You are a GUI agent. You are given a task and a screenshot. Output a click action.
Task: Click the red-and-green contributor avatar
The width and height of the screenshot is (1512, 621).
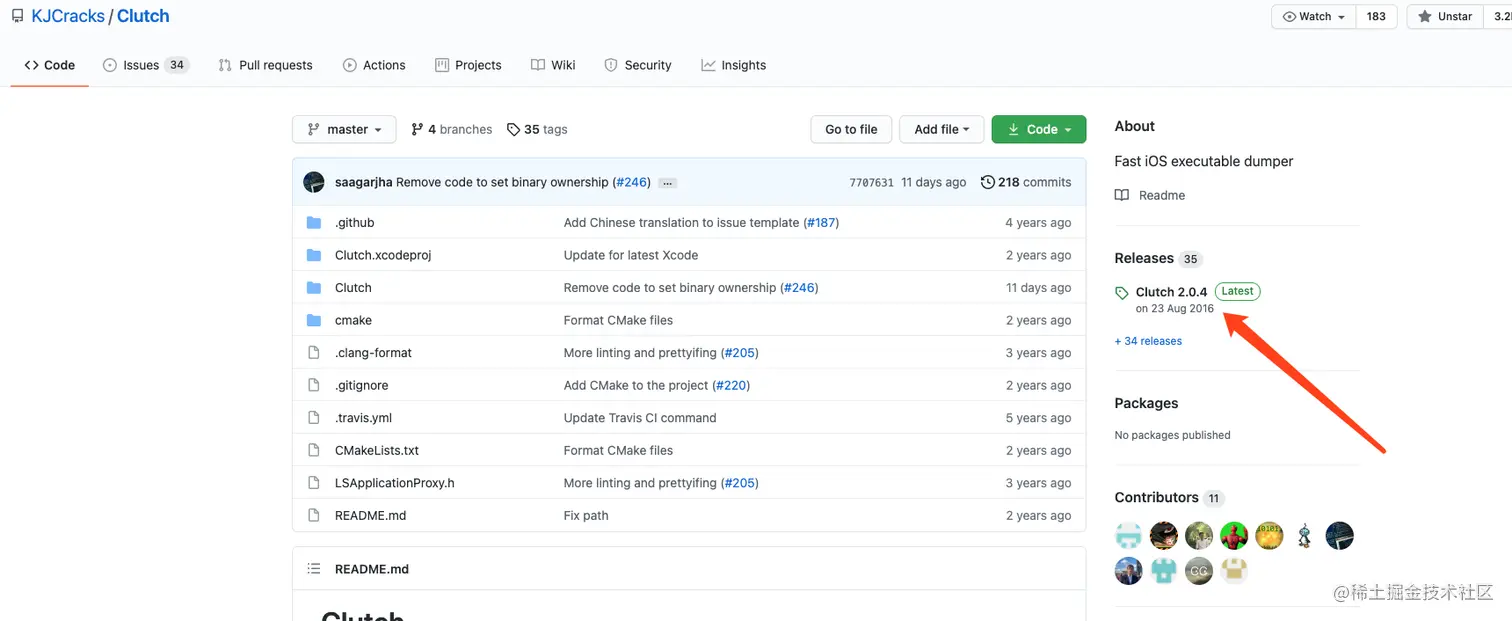[1234, 536]
